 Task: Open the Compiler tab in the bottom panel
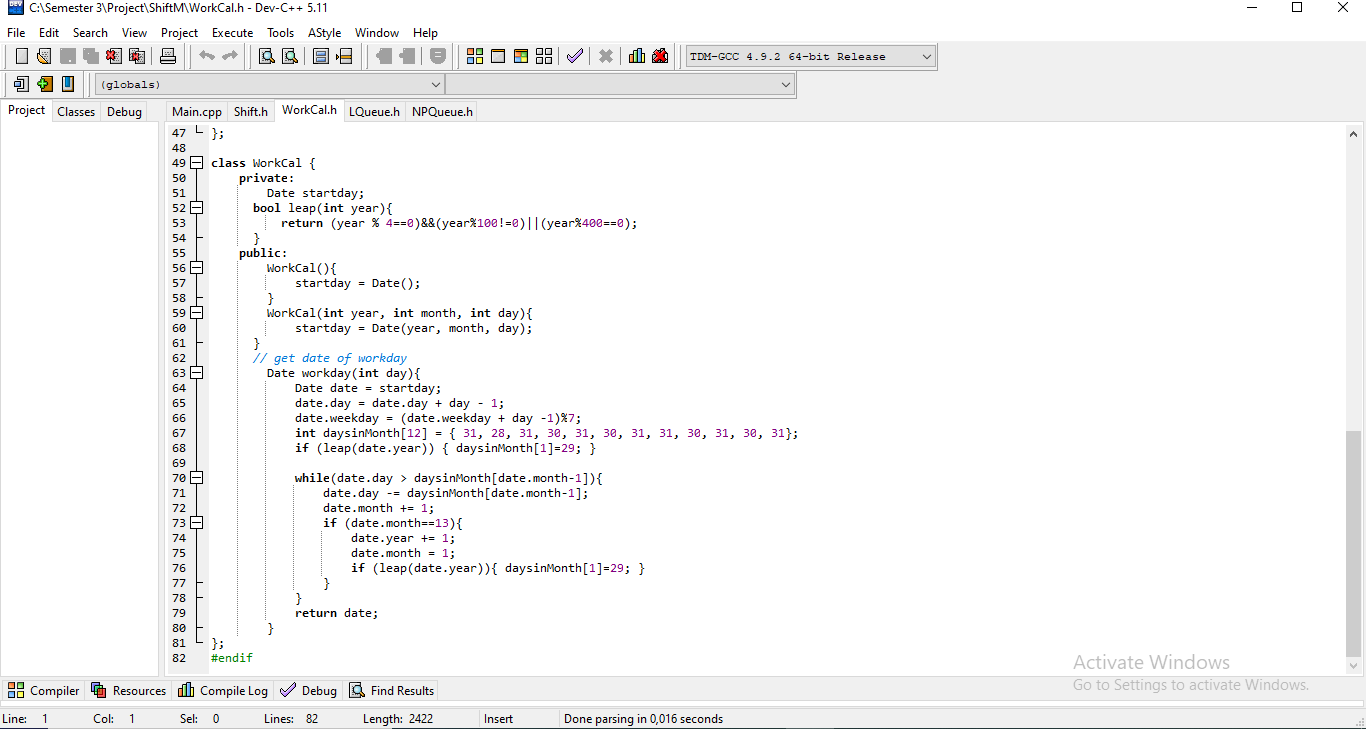pos(43,690)
